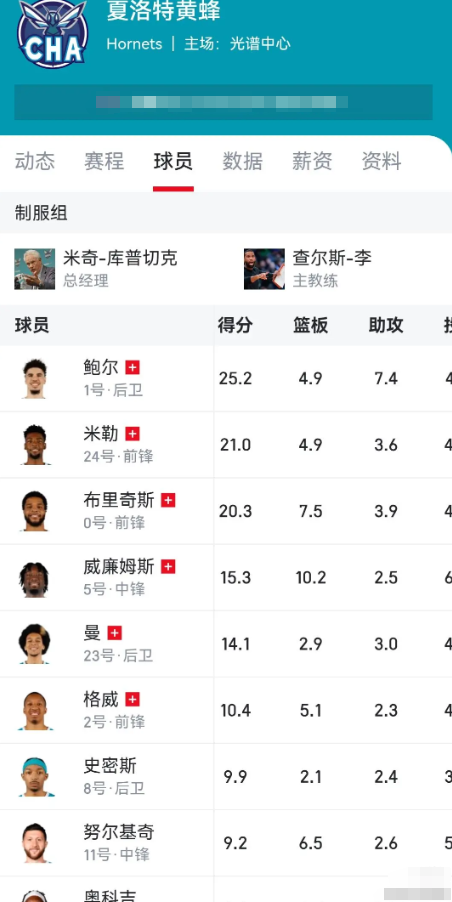
Task: Open the 薪资 tab
Action: (x=312, y=161)
